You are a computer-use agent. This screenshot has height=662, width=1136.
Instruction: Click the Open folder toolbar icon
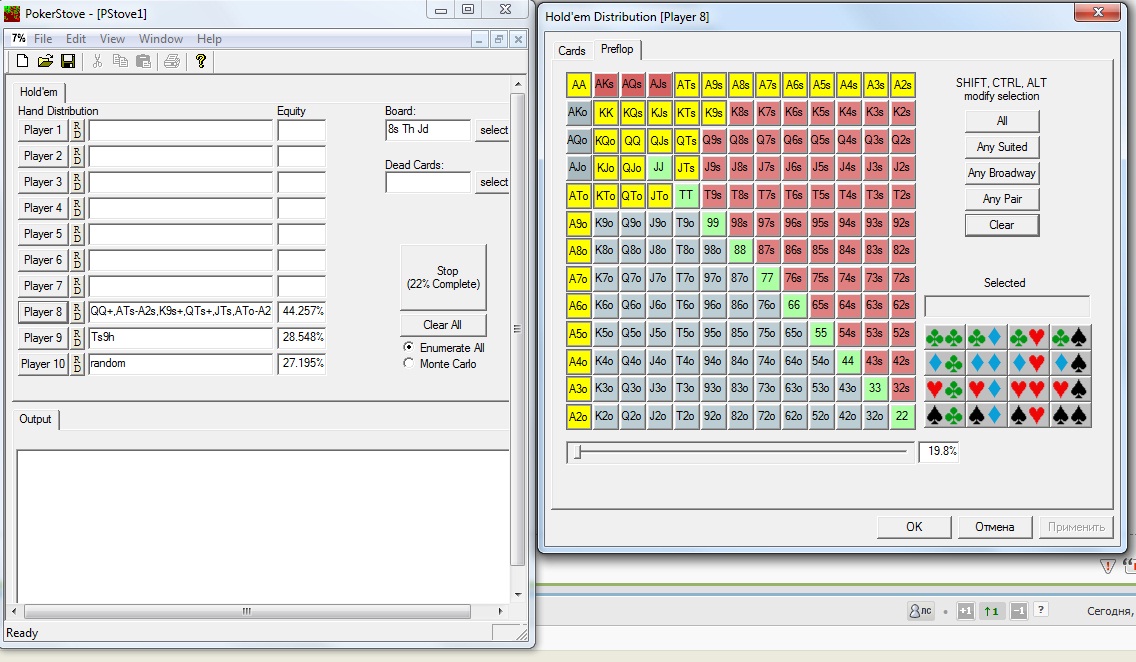click(45, 62)
